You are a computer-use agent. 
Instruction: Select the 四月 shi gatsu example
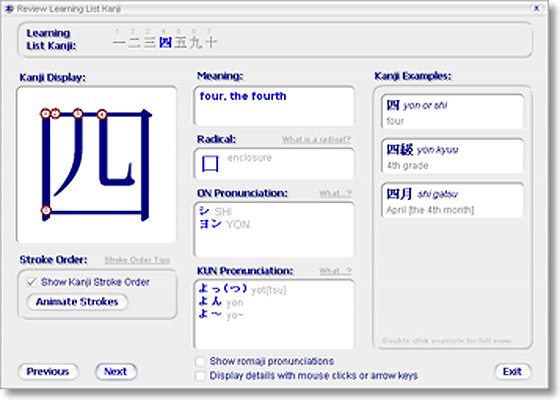point(452,200)
